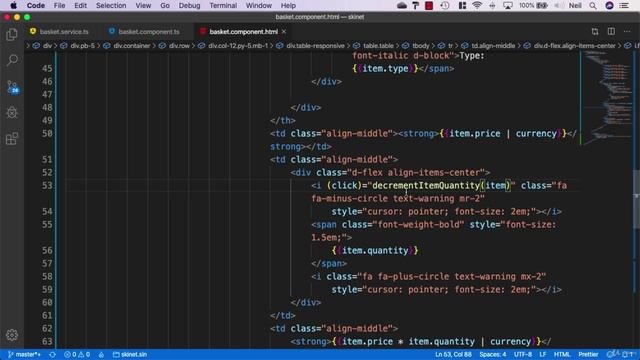The width and height of the screenshot is (640, 360).
Task: Select div.table-responsive breadcrumb item
Action: click(315, 46)
